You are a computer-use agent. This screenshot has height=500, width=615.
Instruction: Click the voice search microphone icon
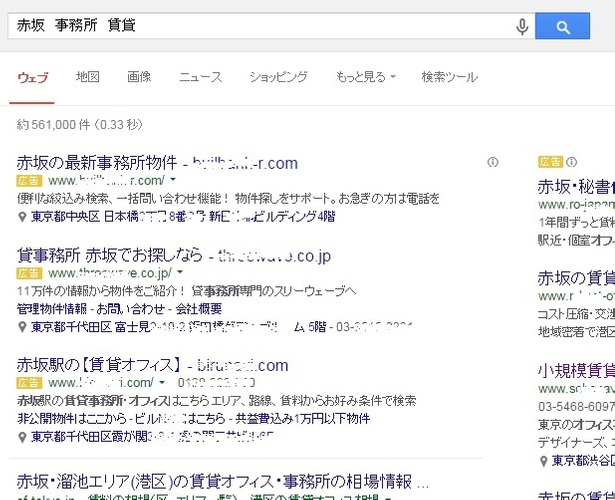[x=522, y=27]
